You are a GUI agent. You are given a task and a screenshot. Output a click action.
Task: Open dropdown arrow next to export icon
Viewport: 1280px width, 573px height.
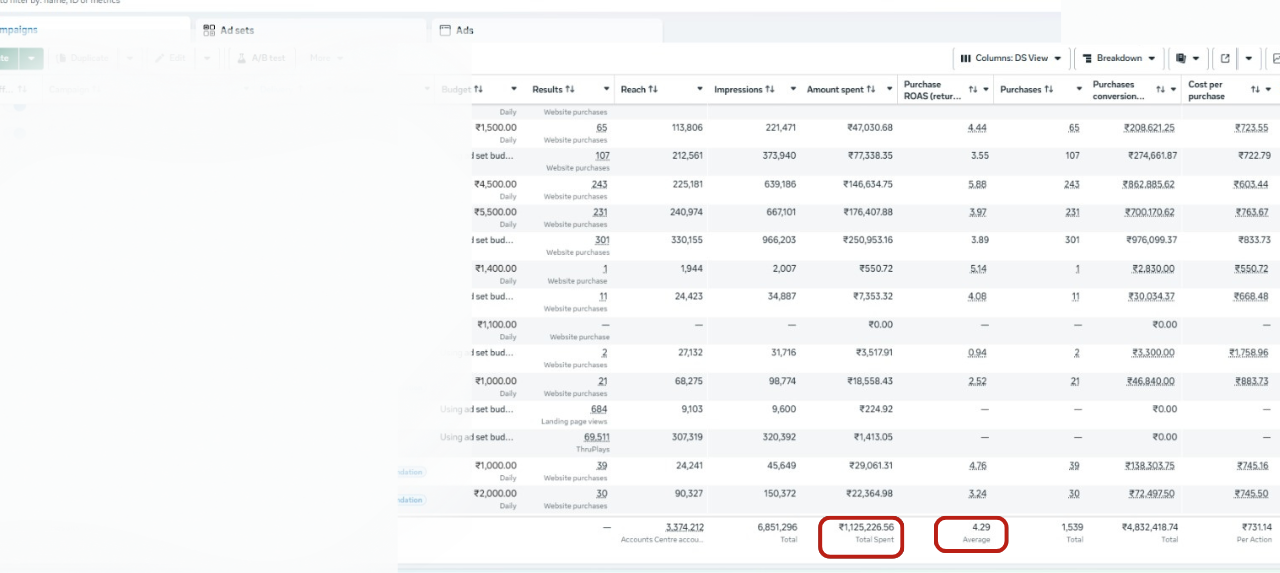pos(1248,58)
